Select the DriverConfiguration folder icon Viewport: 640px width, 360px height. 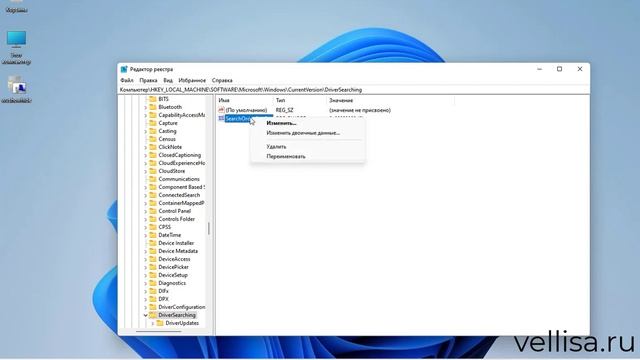click(153, 307)
